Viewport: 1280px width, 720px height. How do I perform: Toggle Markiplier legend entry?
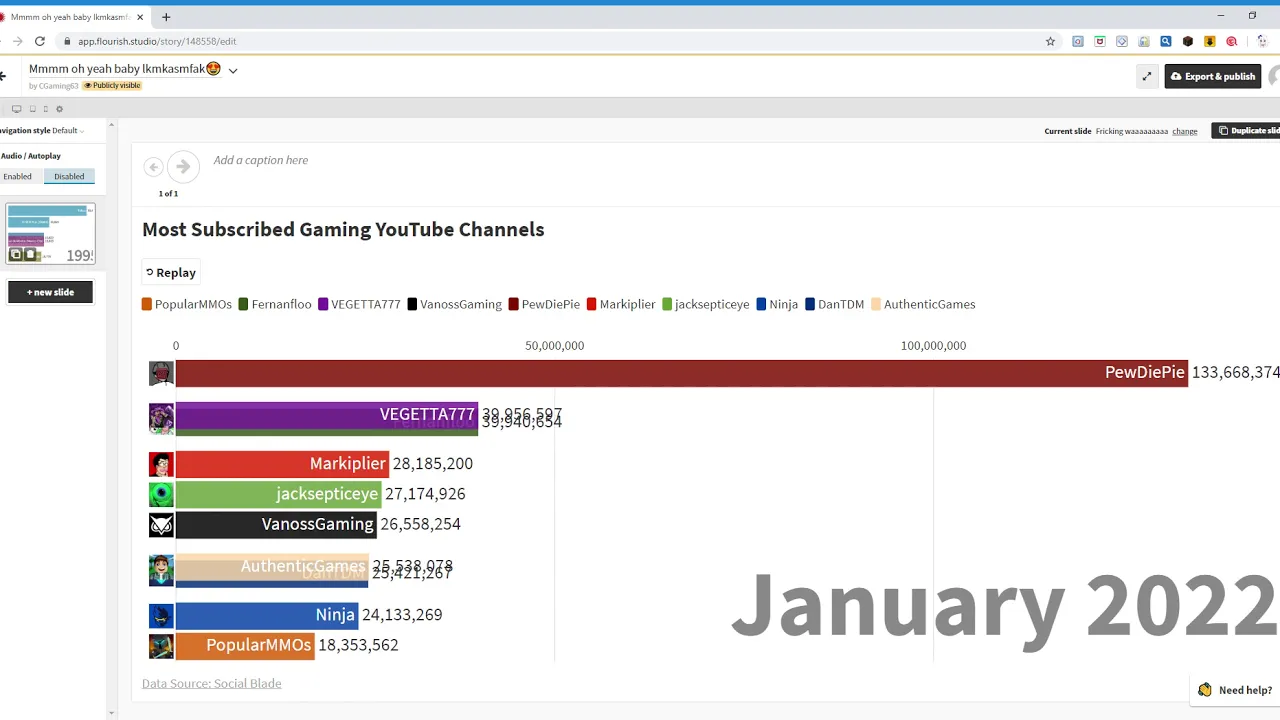point(621,304)
